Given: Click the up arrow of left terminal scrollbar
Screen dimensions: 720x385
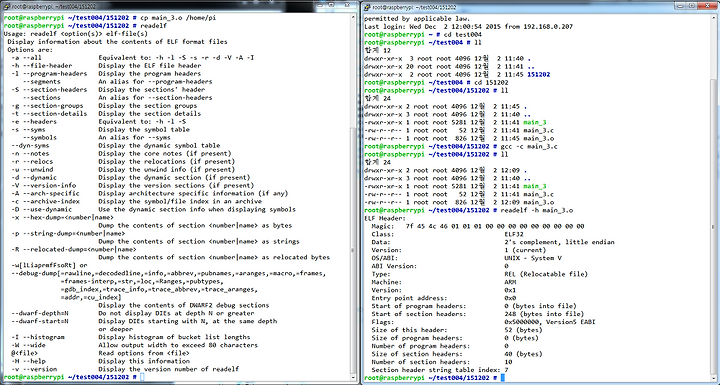Looking at the screenshot, I should coord(353,17).
